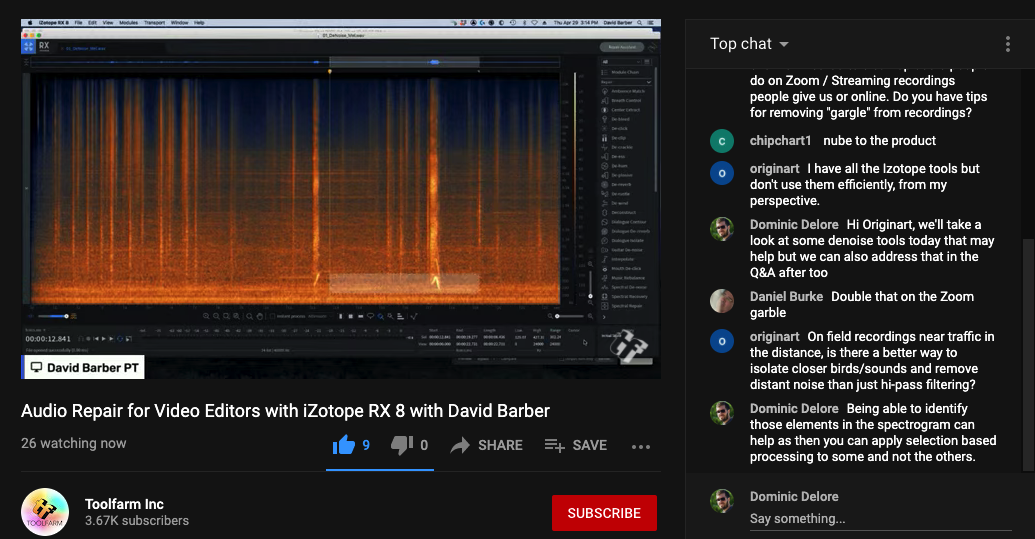Click the video title text
1035x539 pixels.
coord(285,411)
